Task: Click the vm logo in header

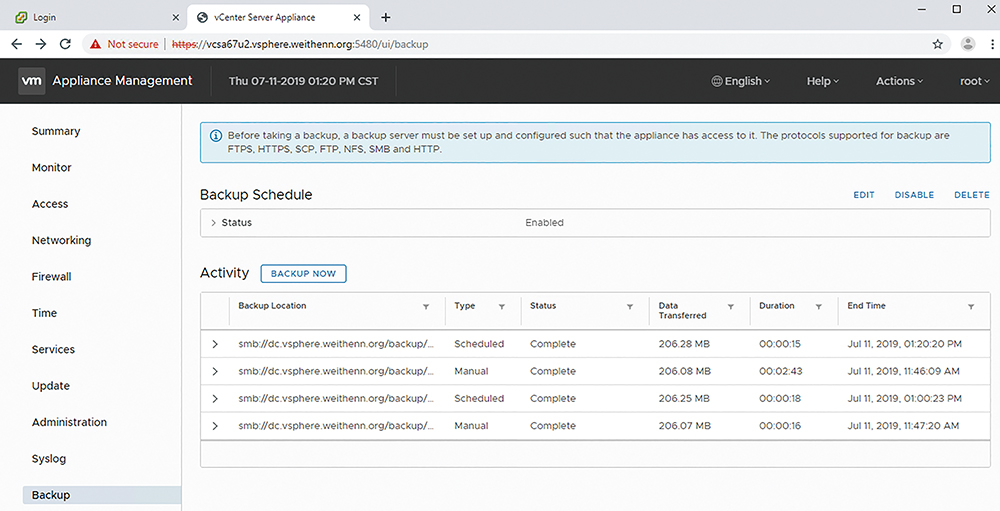Action: point(32,81)
